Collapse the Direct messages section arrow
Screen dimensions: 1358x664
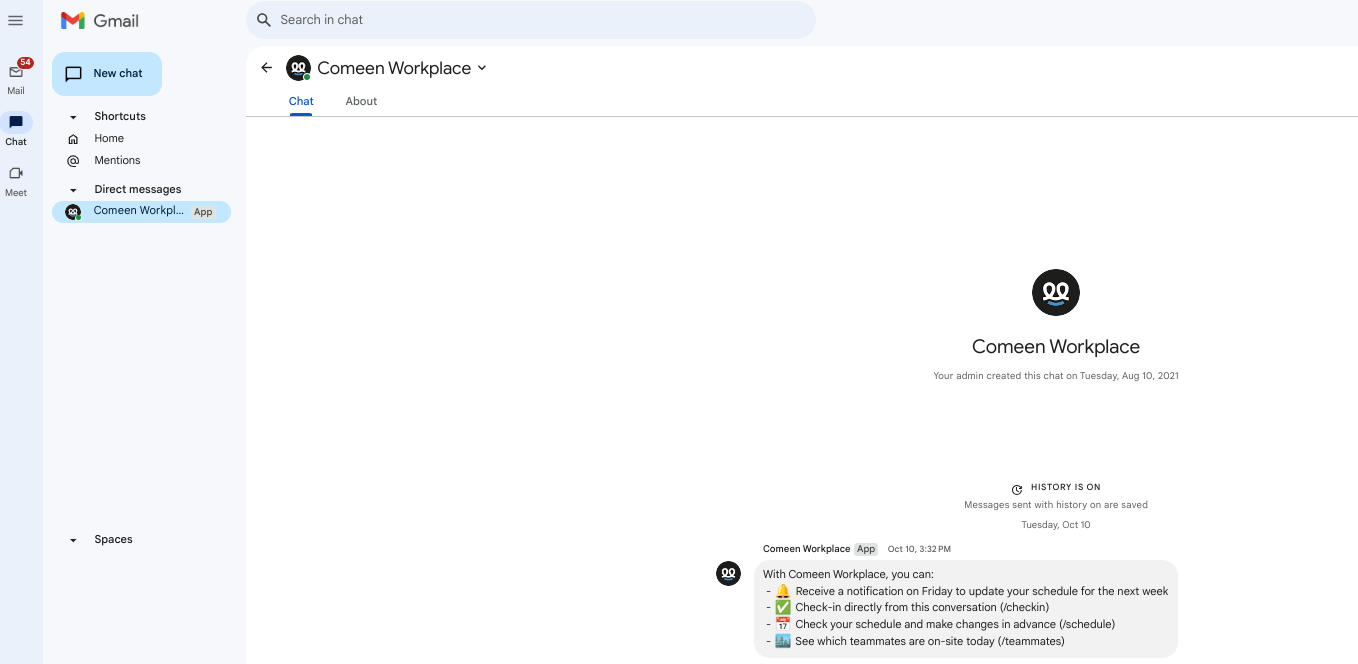pos(73,190)
